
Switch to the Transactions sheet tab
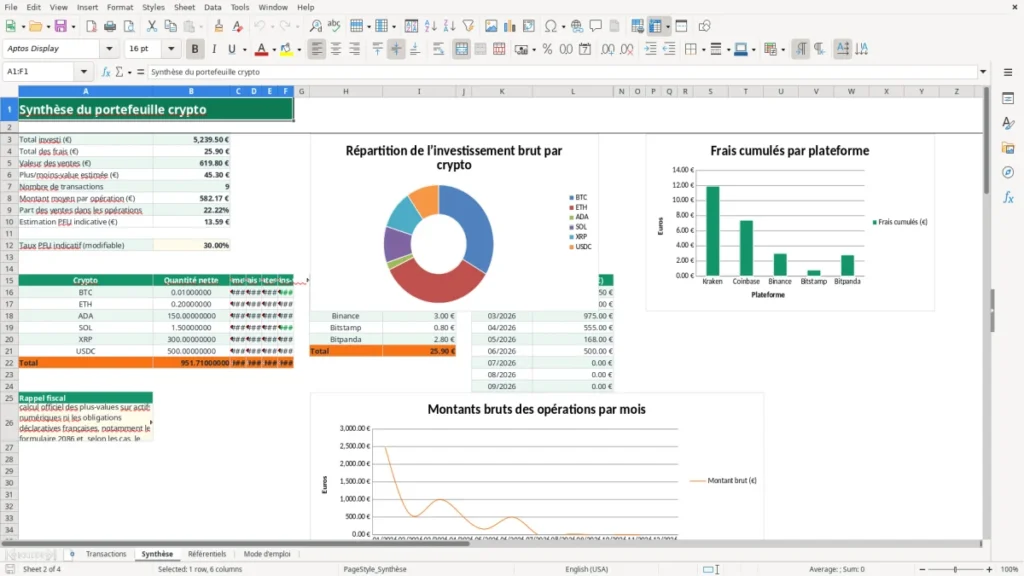(x=106, y=554)
